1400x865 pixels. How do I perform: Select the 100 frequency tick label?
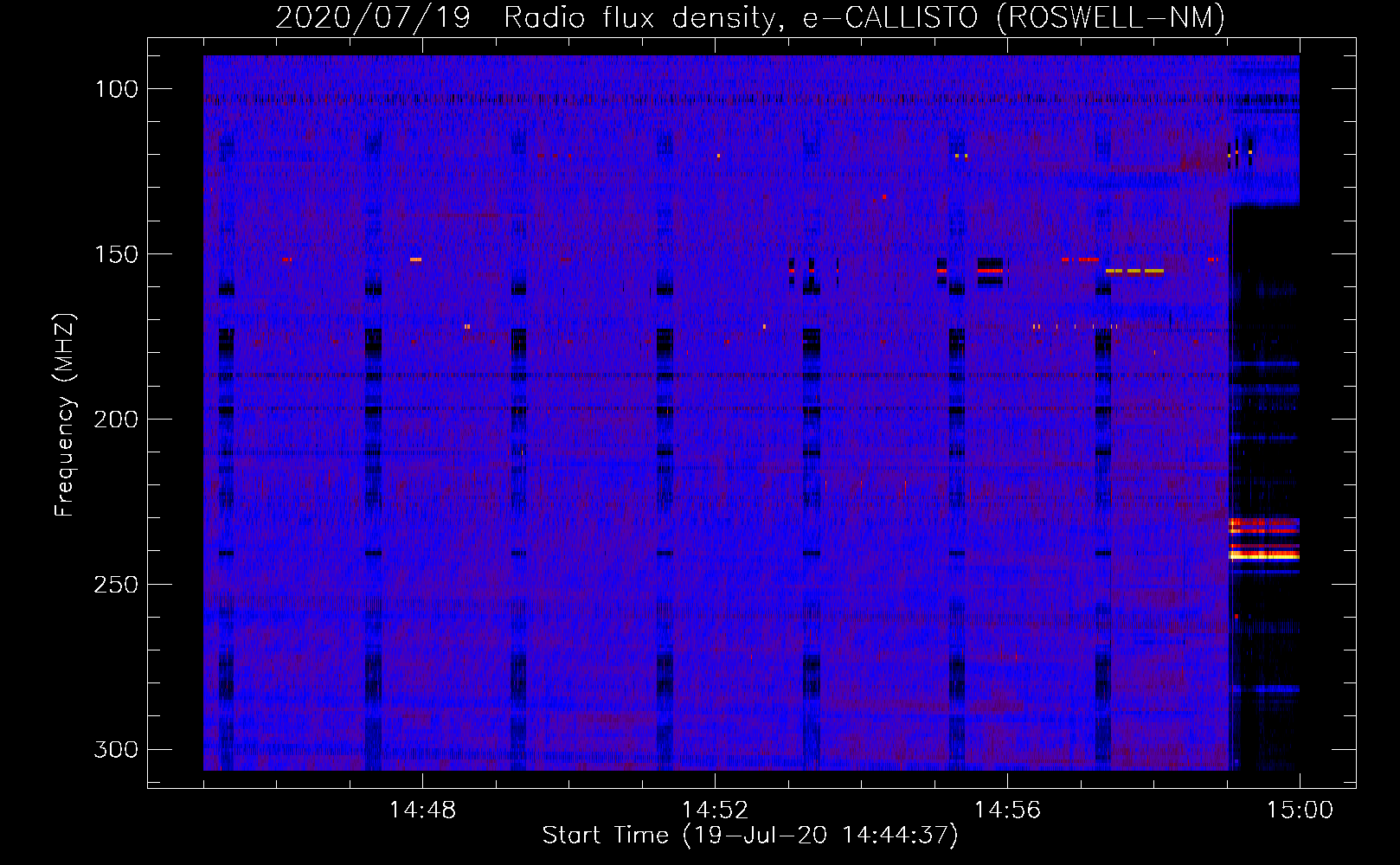click(117, 89)
